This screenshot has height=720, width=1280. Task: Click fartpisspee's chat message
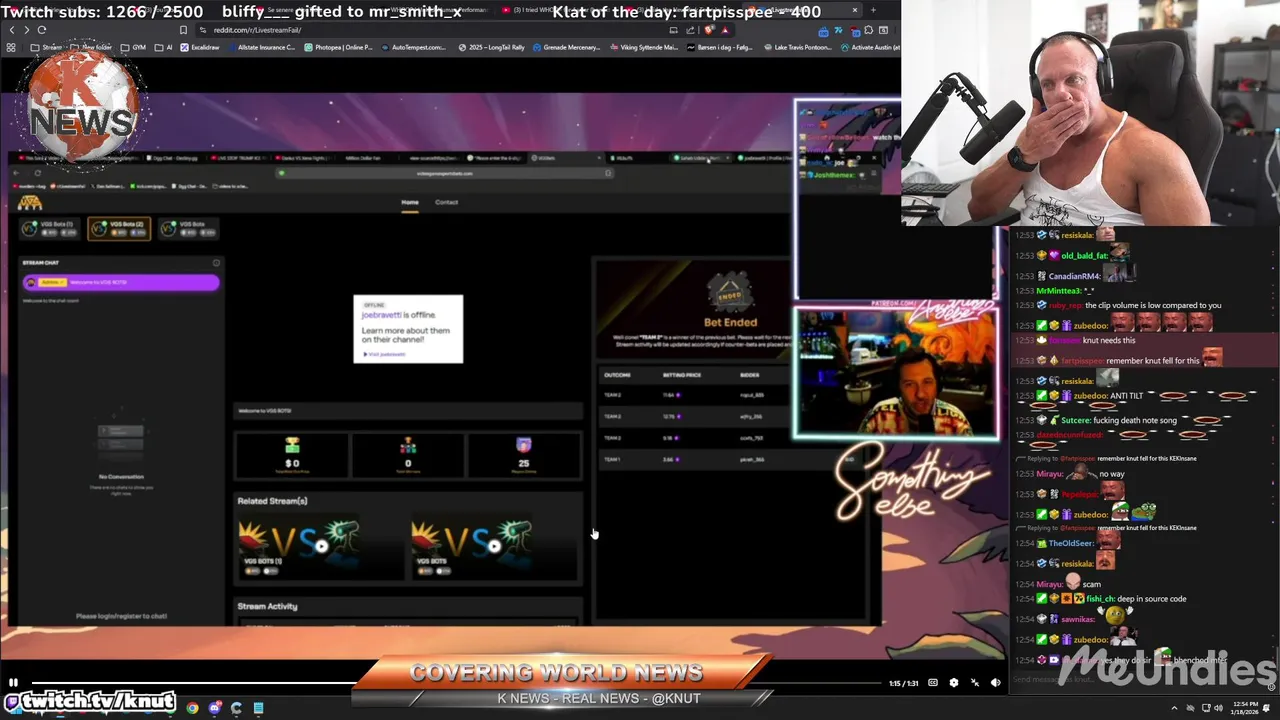point(1145,359)
